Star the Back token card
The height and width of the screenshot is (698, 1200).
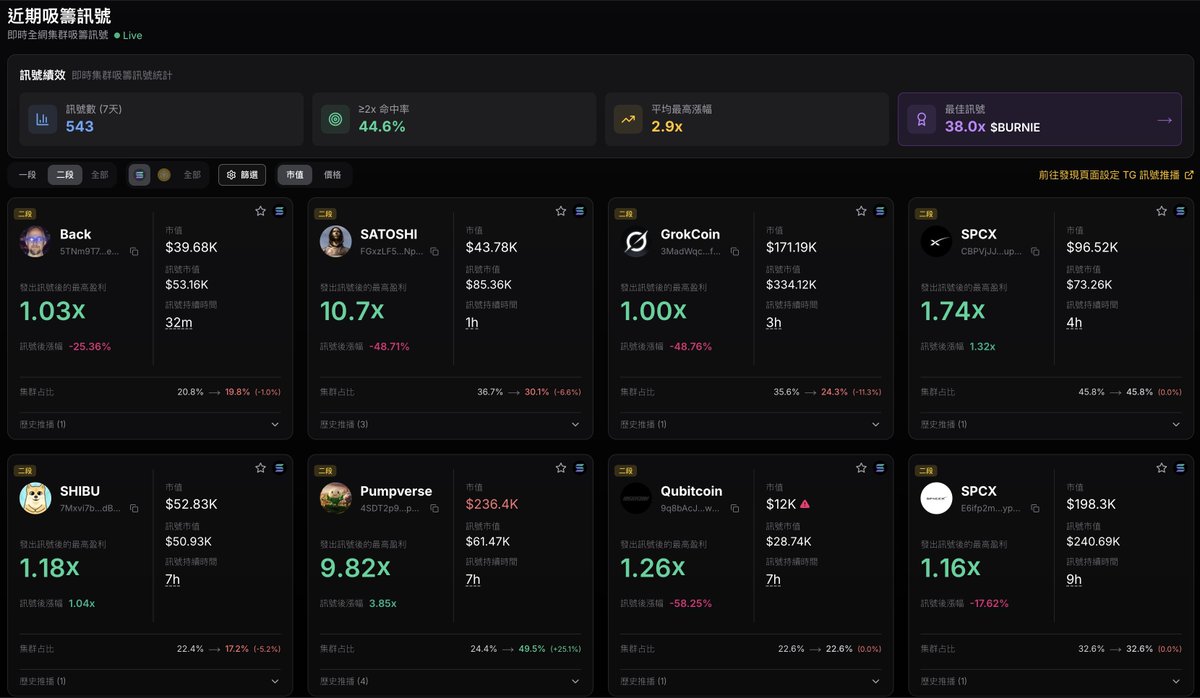pyautogui.click(x=260, y=212)
